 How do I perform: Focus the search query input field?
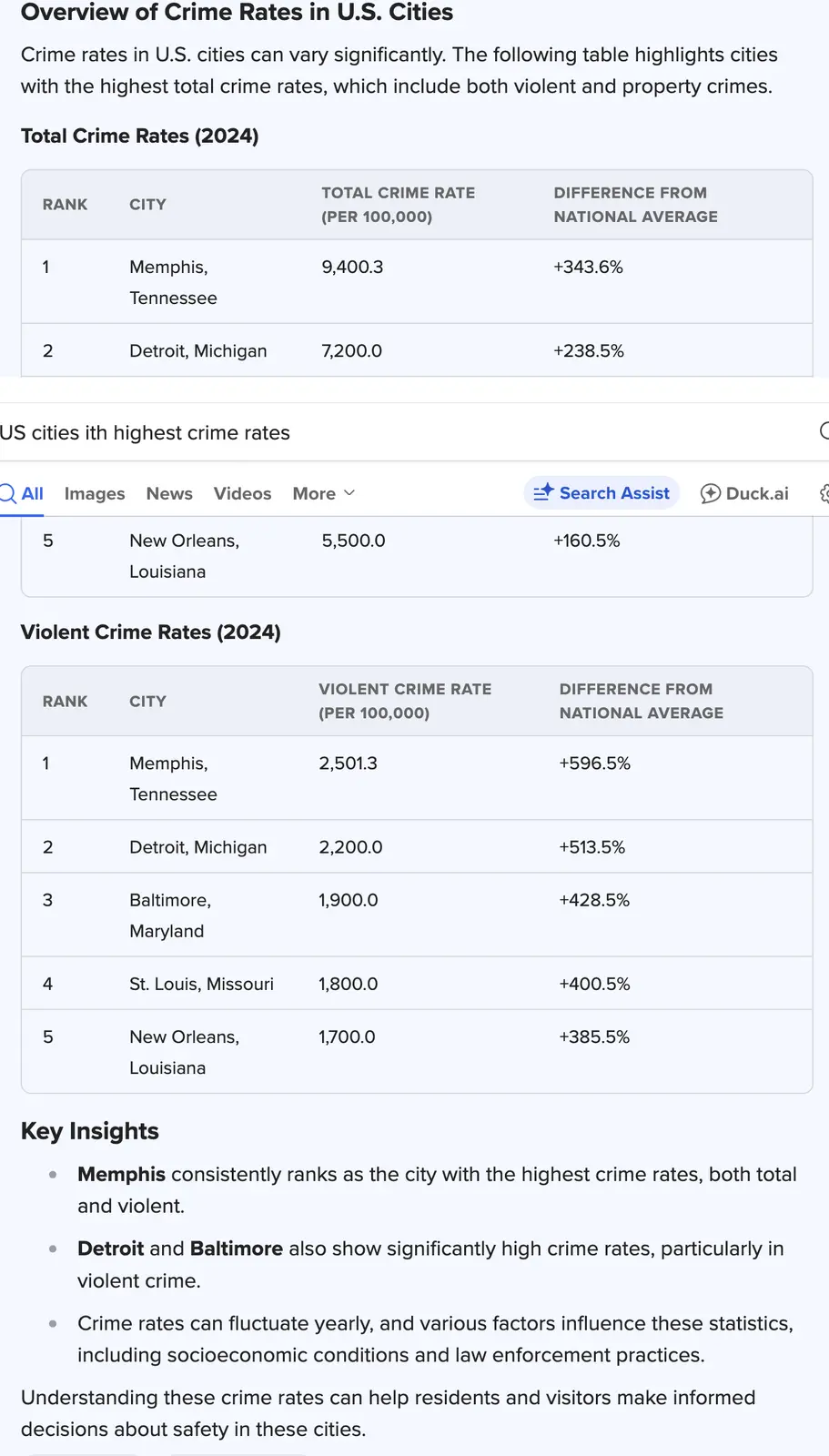click(x=364, y=433)
